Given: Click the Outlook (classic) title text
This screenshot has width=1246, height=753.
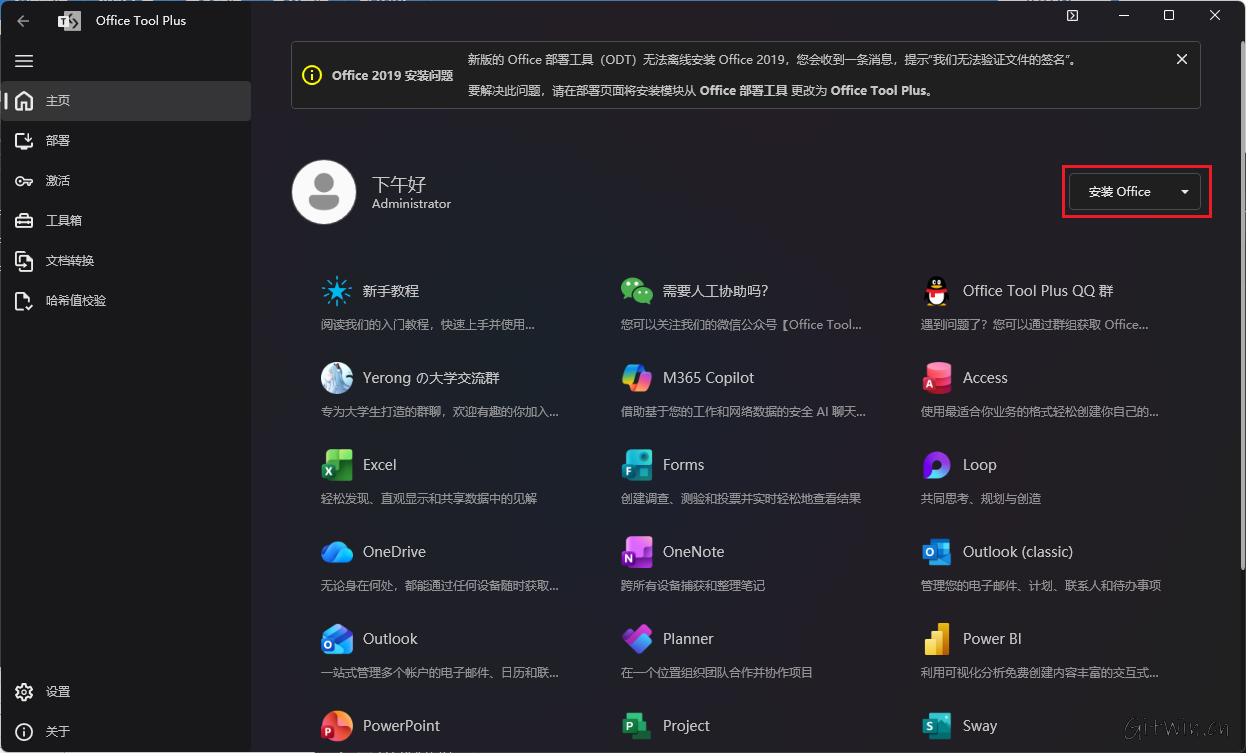Looking at the screenshot, I should [1018, 552].
